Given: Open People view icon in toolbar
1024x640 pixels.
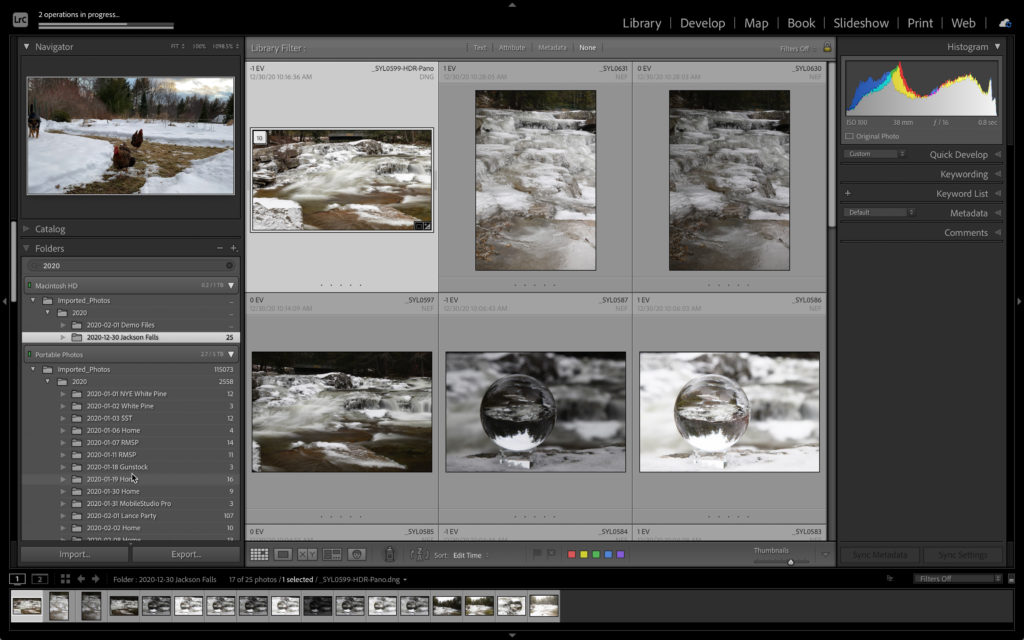Looking at the screenshot, I should pyautogui.click(x=356, y=554).
